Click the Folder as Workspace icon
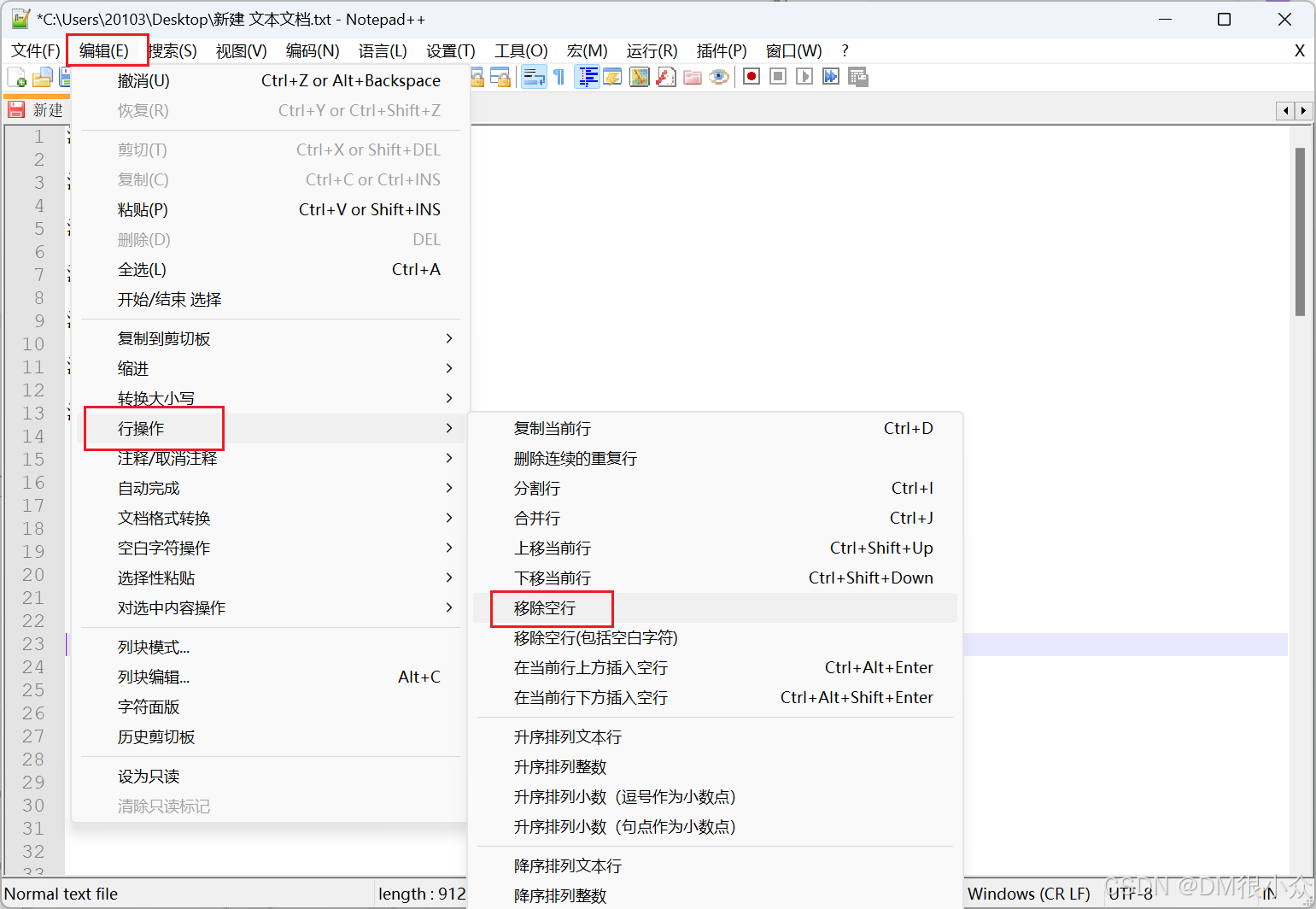Screen dimensions: 1316x909 693,77
